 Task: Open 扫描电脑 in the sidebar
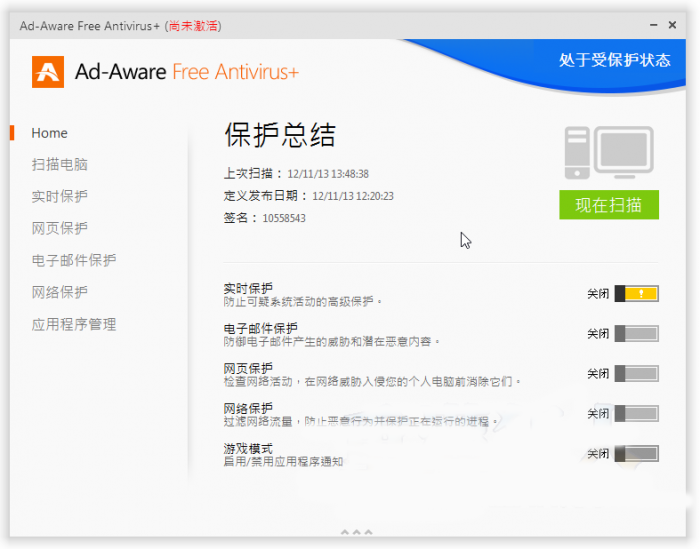(59, 165)
